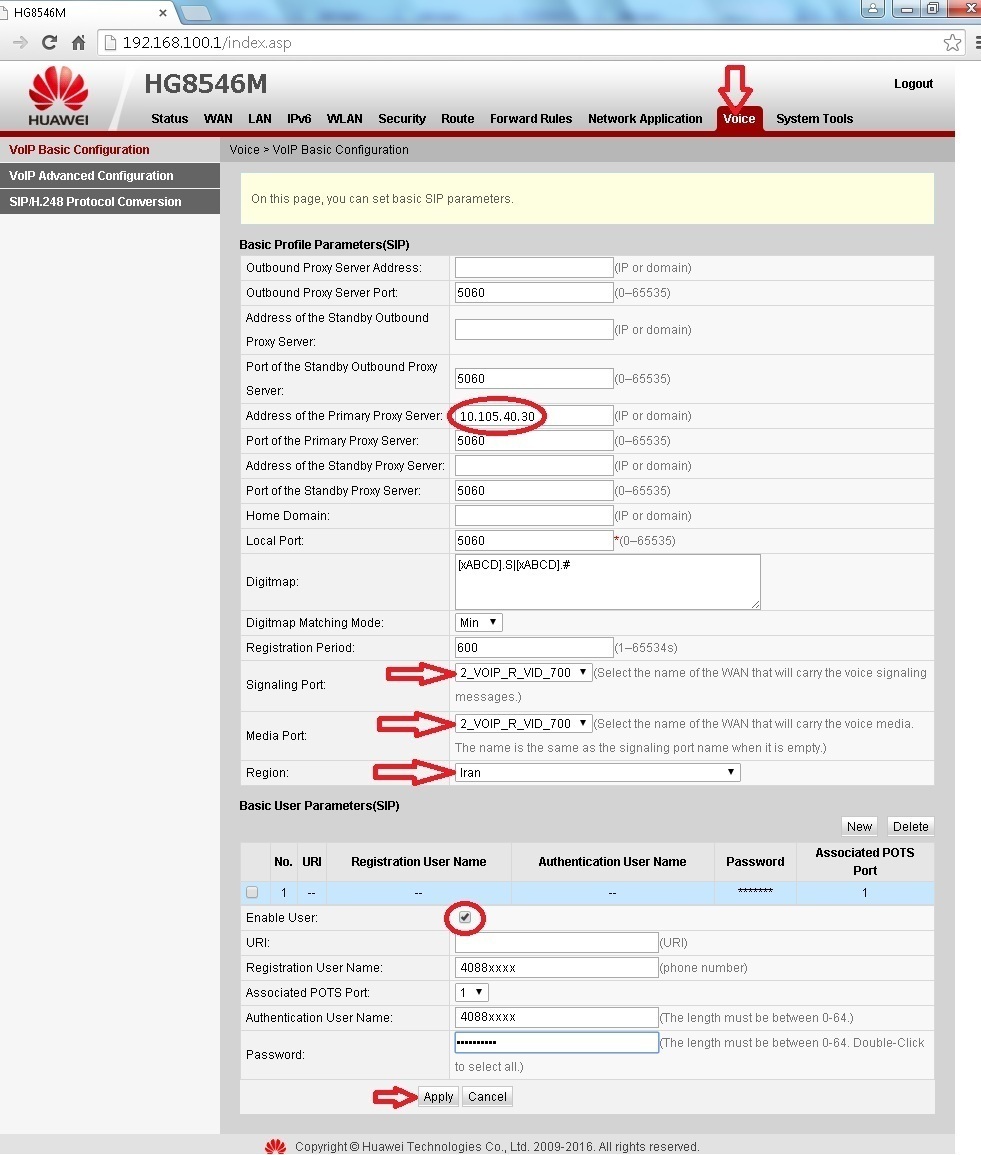
Task: Switch to the WLAN tab
Action: [344, 119]
